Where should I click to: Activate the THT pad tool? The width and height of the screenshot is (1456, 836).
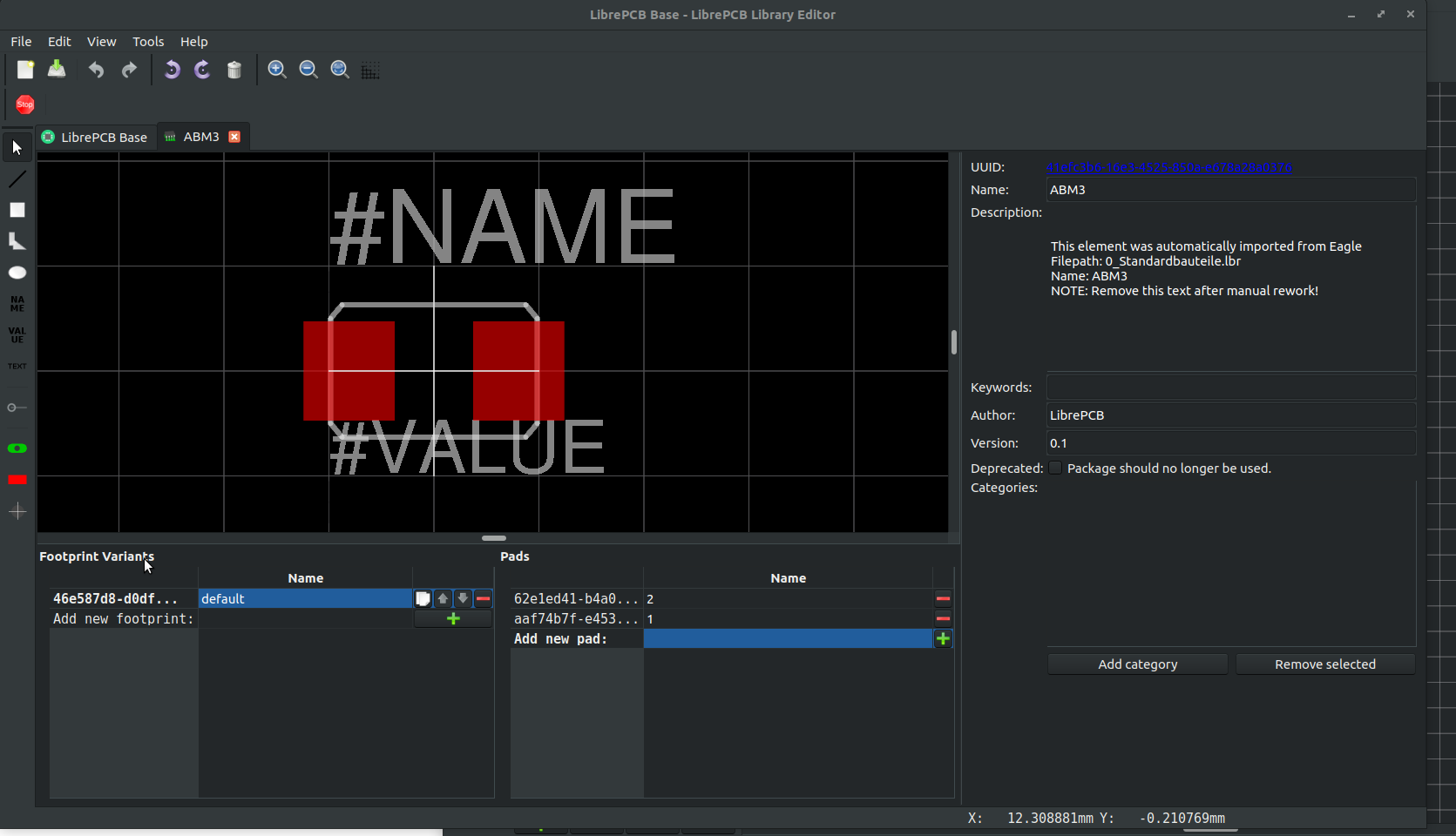(17, 448)
